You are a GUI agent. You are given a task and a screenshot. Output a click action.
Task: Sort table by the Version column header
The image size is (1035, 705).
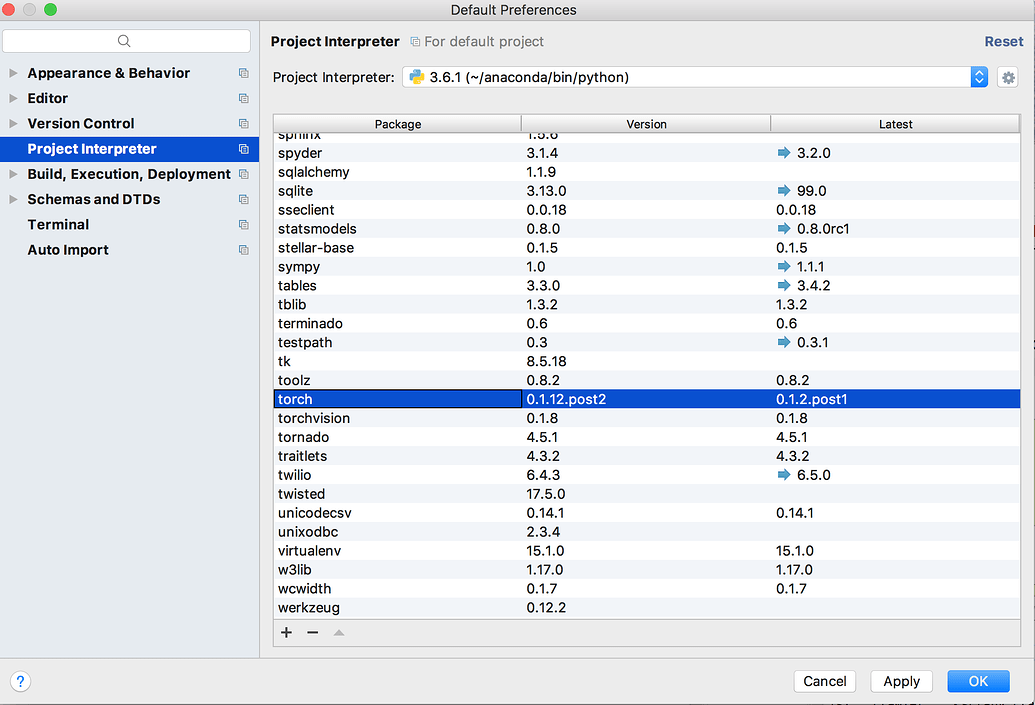(646, 124)
